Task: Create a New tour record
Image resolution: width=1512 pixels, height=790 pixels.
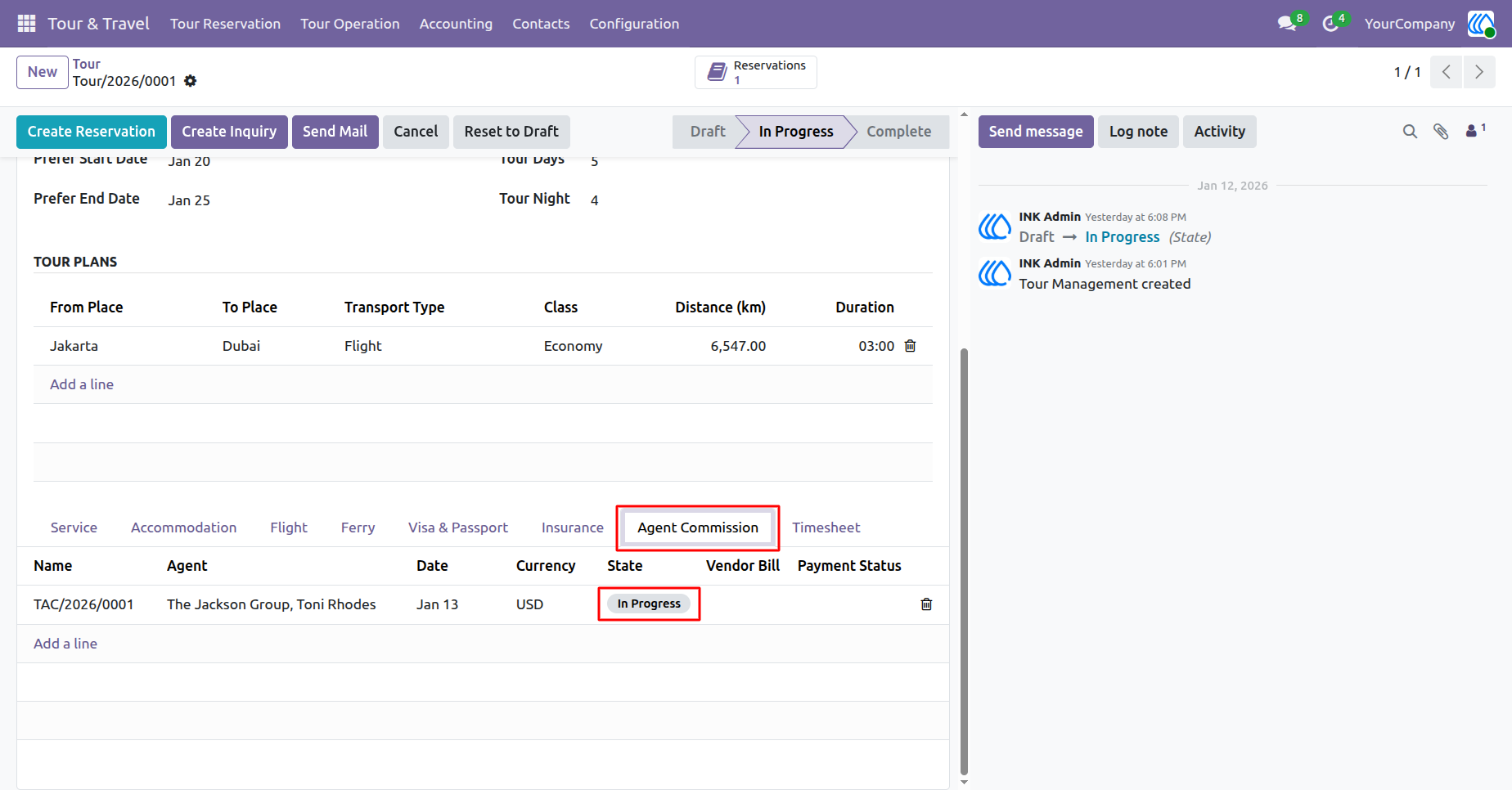Action: (x=43, y=72)
